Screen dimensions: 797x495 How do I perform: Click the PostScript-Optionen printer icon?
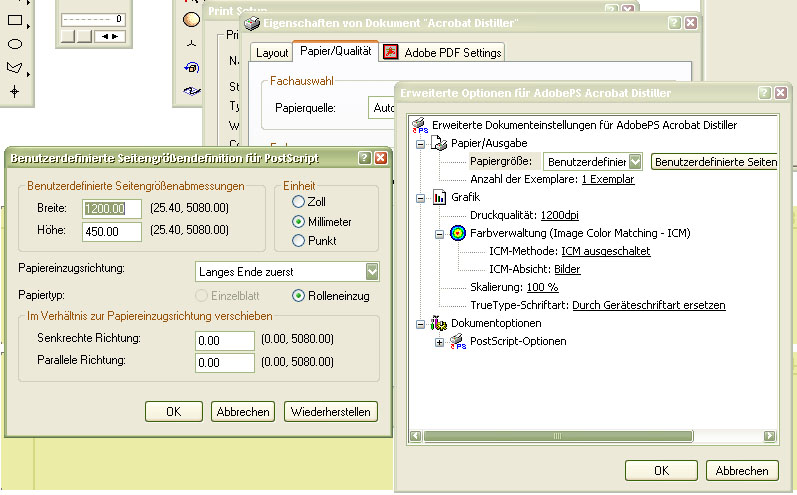[458, 342]
